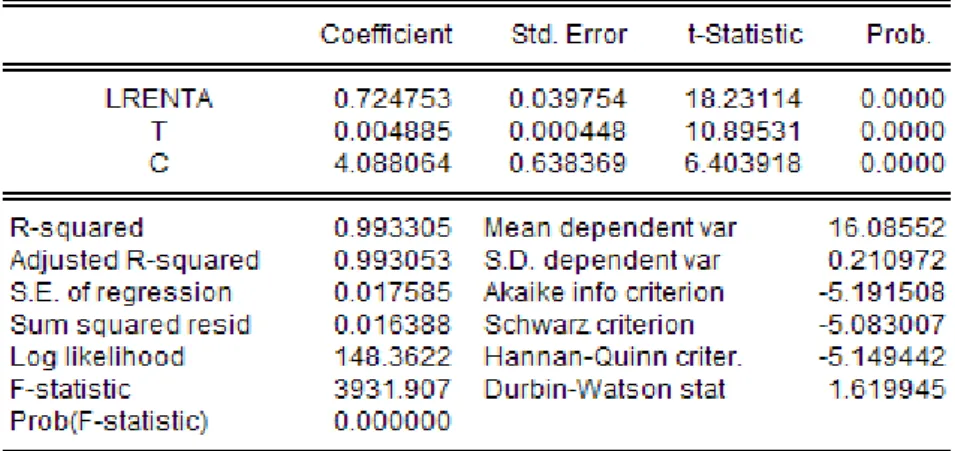Click the Durbin-Watson stat value 1.619945
The width and height of the screenshot is (955, 451).
(887, 389)
